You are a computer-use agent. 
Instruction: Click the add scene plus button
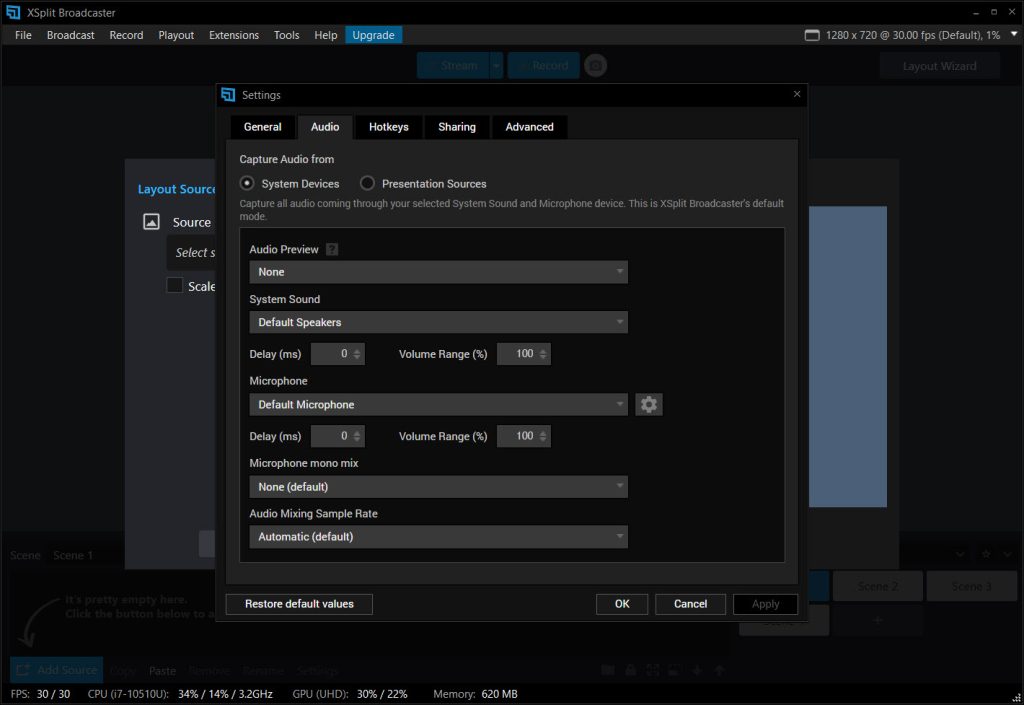878,620
